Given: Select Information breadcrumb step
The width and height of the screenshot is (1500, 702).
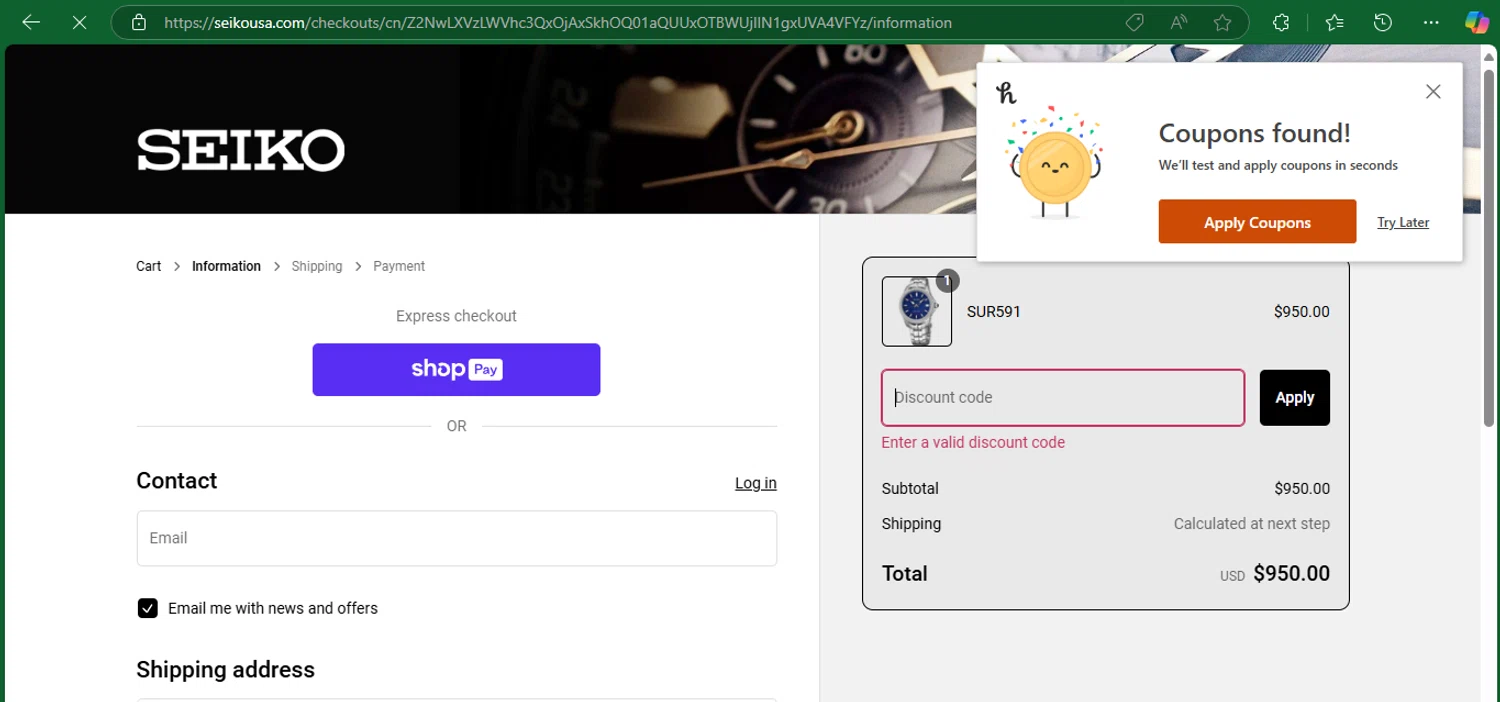Looking at the screenshot, I should 226,266.
